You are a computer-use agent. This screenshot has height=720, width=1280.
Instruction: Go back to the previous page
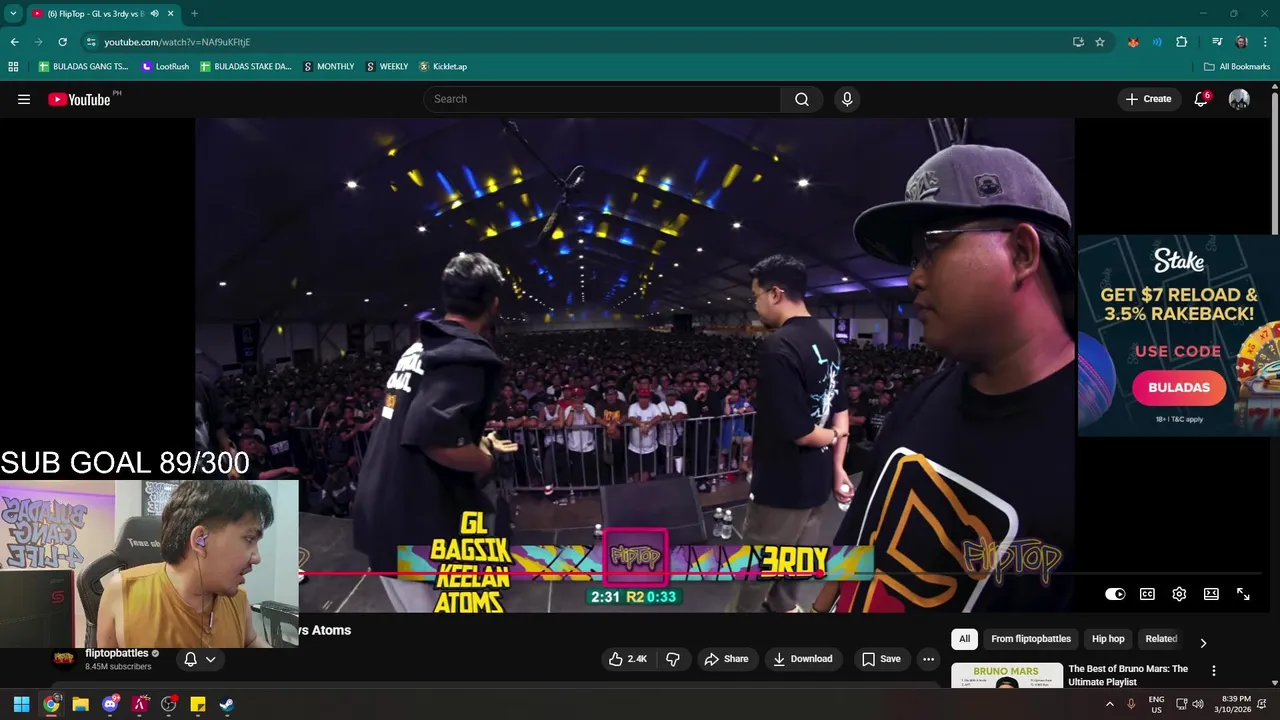pos(14,42)
